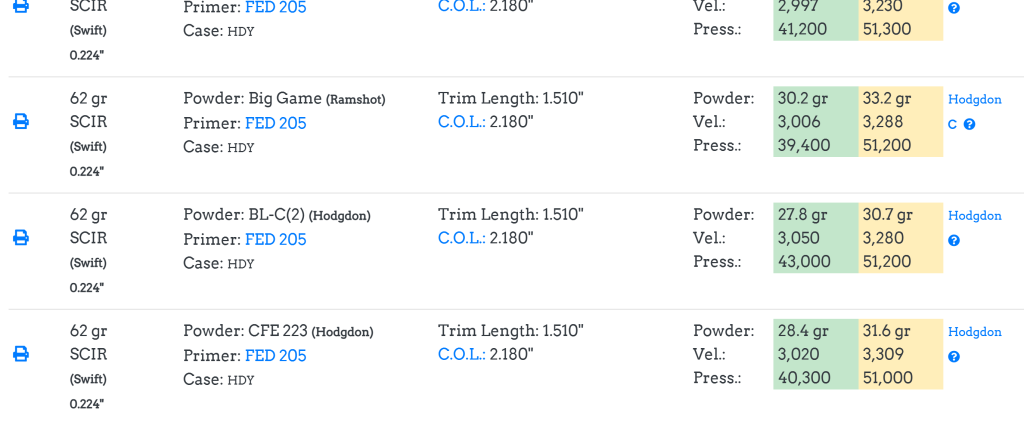1024x425 pixels.
Task: Click the blue "C" link in the Big Game row
Action: click(952, 125)
